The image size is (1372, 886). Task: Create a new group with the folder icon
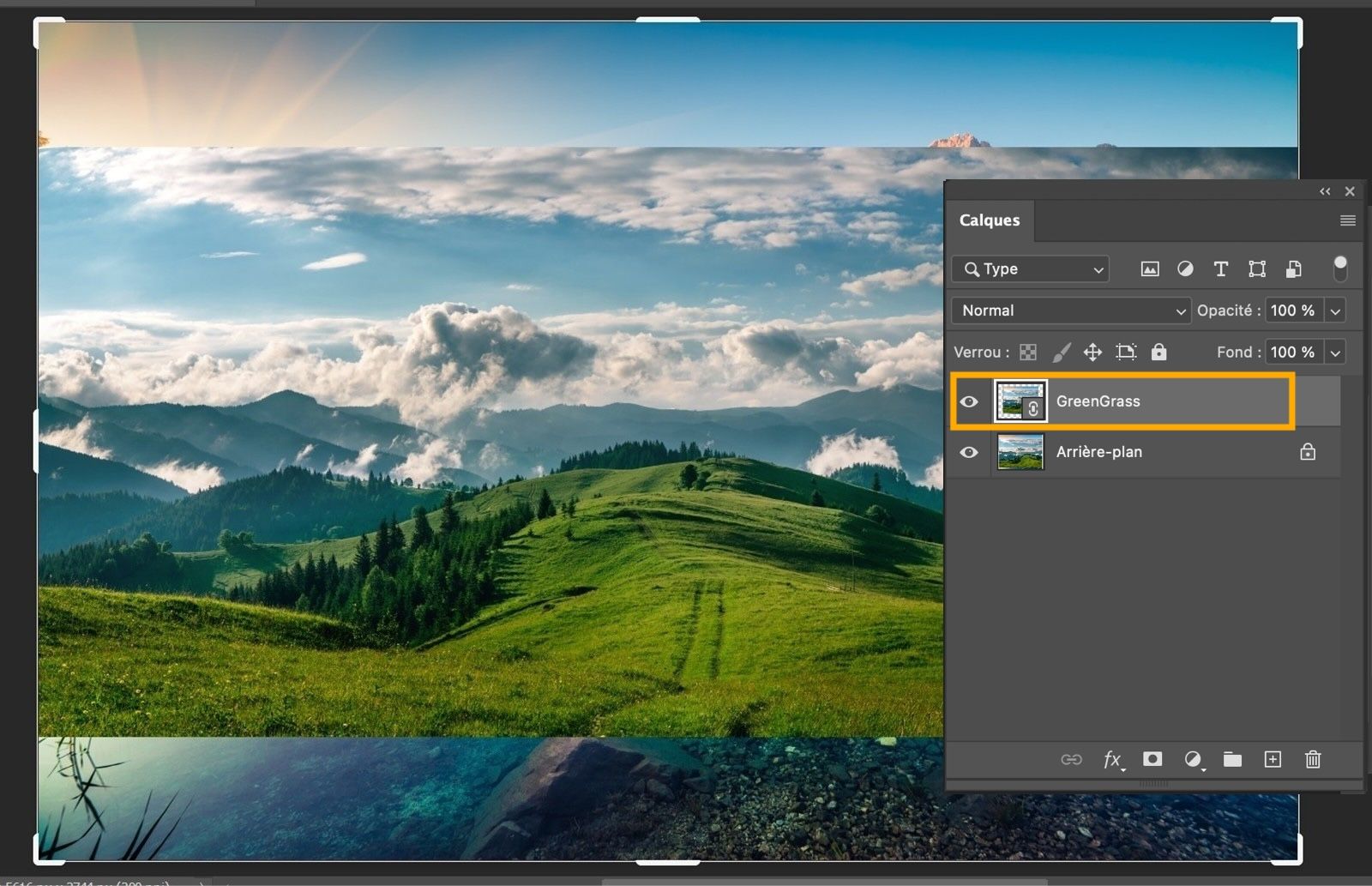click(1233, 759)
